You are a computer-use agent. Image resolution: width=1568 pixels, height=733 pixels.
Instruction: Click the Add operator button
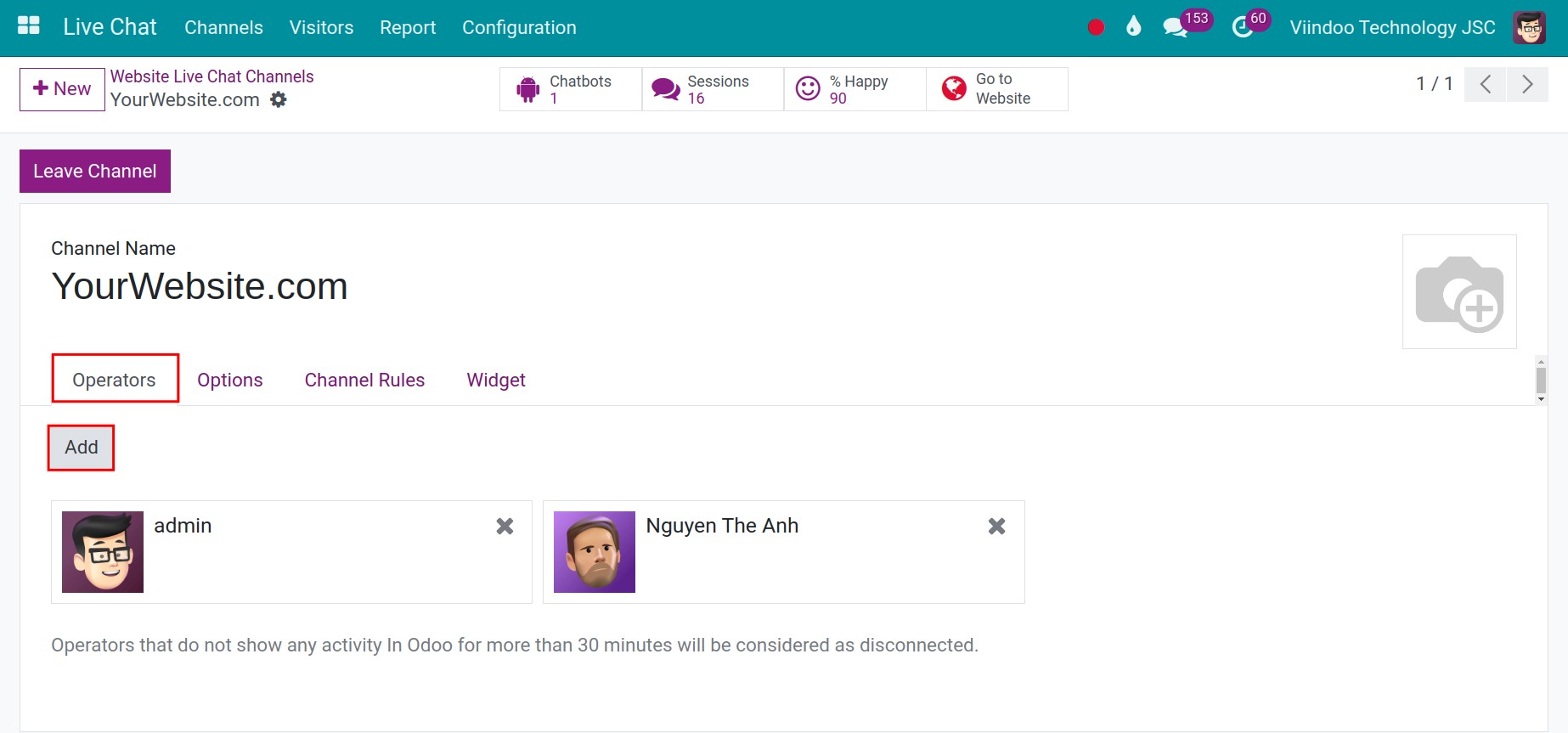82,448
